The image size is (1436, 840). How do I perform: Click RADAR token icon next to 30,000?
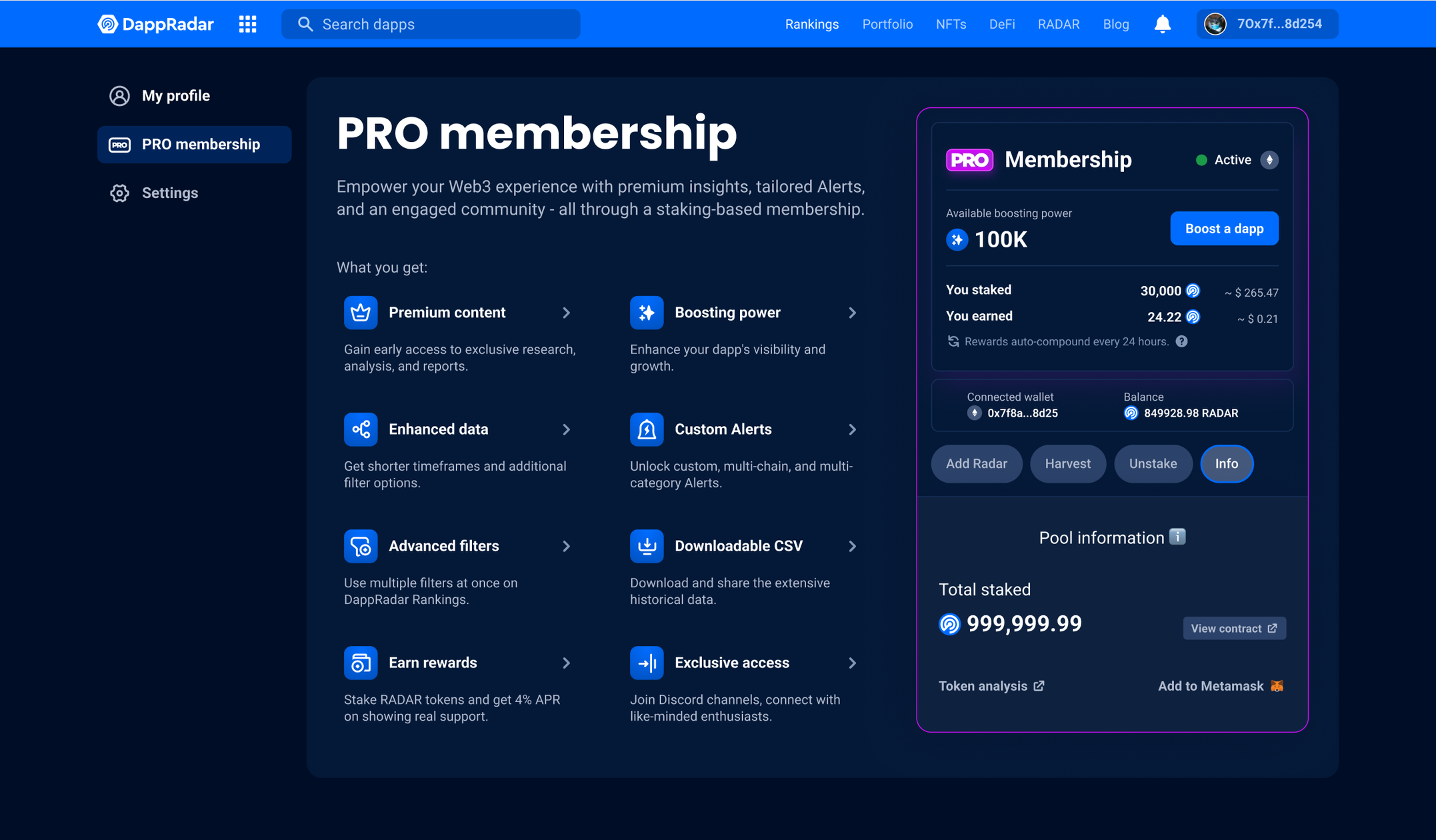pos(1193,291)
